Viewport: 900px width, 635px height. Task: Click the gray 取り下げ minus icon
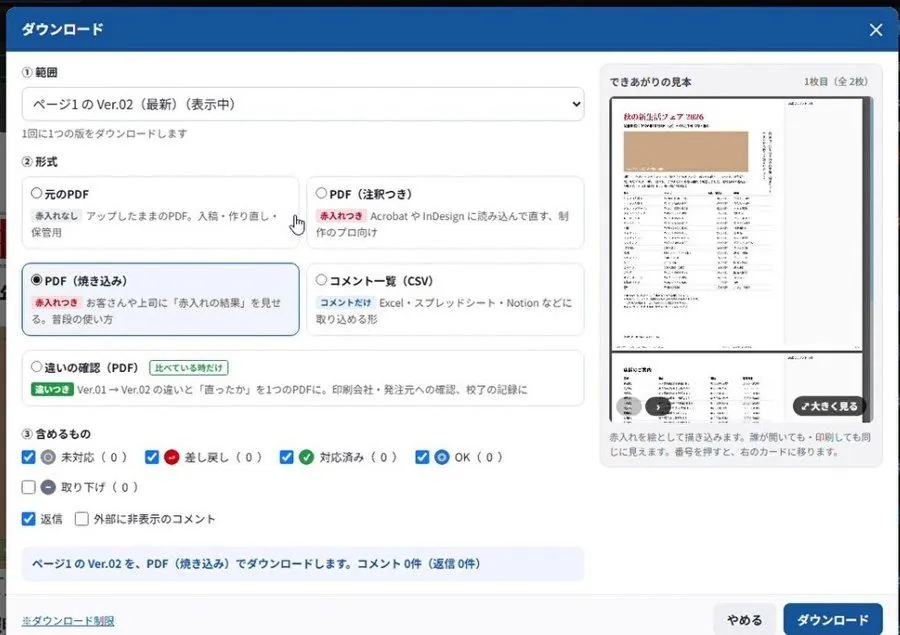click(x=48, y=487)
